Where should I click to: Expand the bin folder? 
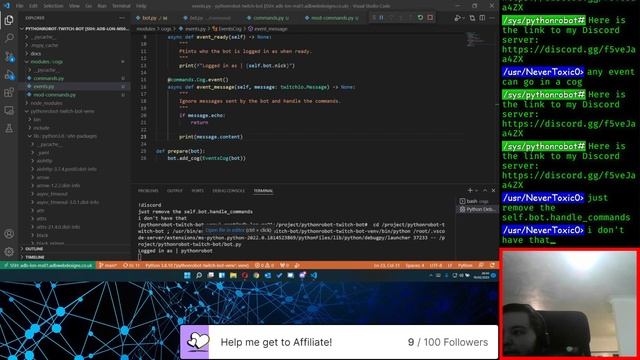(73, 119)
